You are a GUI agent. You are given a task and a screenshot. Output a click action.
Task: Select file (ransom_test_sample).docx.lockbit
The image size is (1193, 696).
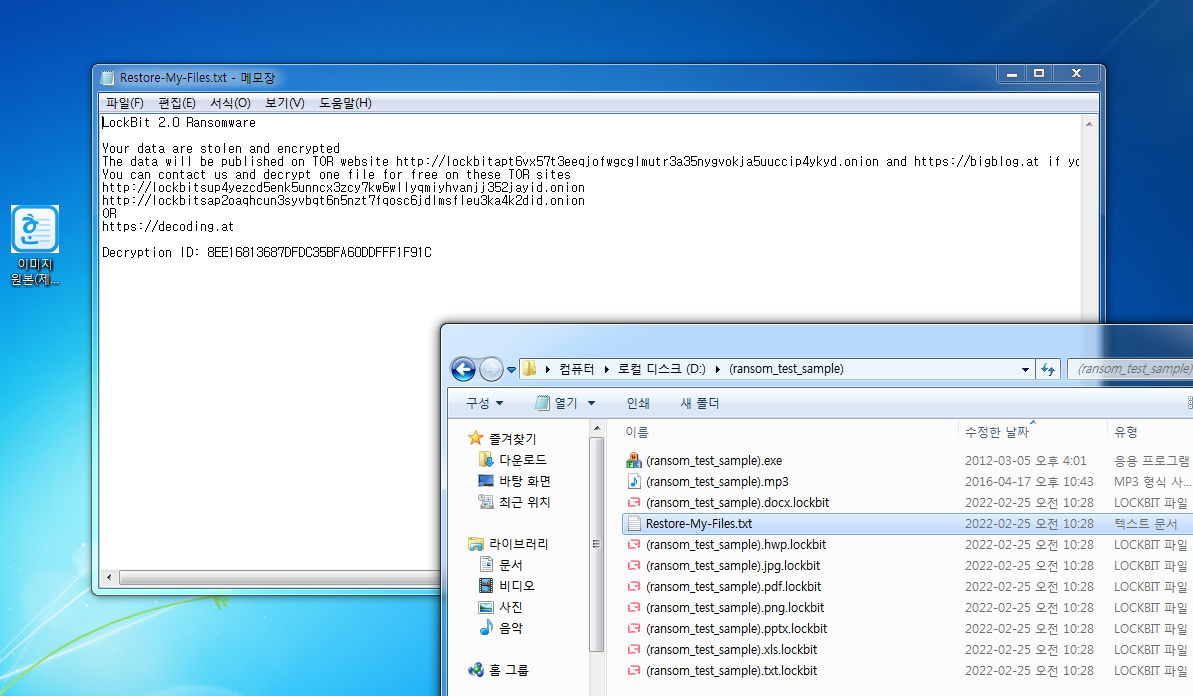[x=737, y=503]
